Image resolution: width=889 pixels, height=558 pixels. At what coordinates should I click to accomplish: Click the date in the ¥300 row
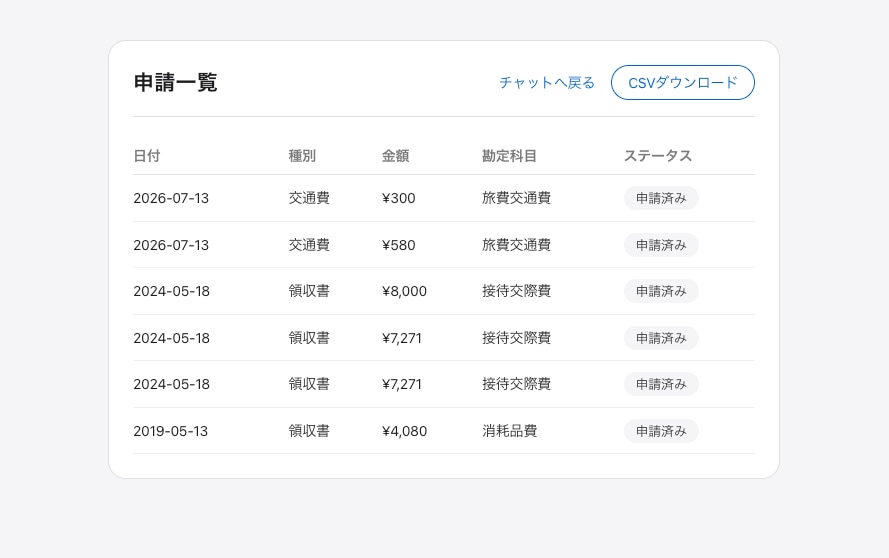(171, 198)
